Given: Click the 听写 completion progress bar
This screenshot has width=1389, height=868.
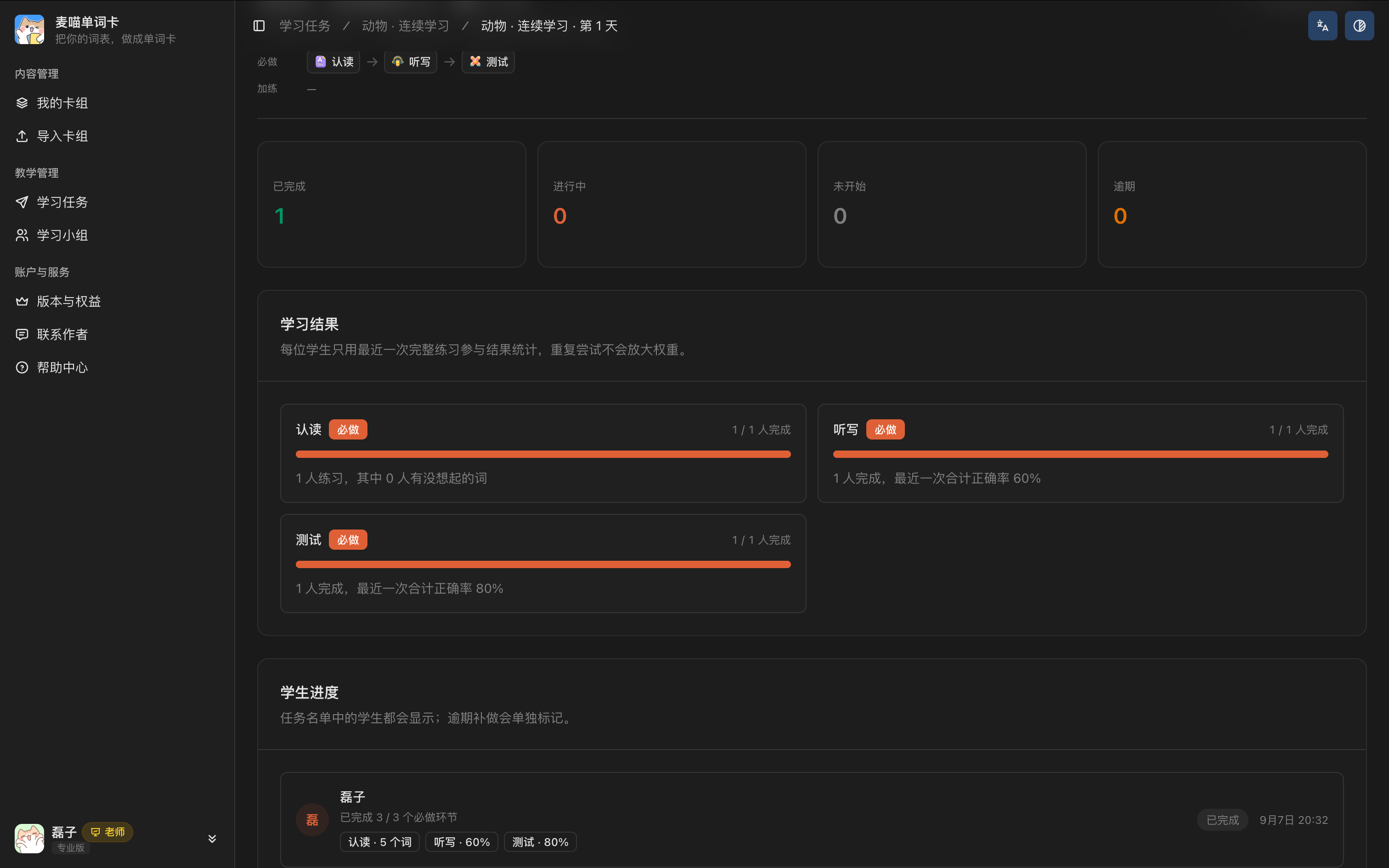Looking at the screenshot, I should coord(1080,454).
